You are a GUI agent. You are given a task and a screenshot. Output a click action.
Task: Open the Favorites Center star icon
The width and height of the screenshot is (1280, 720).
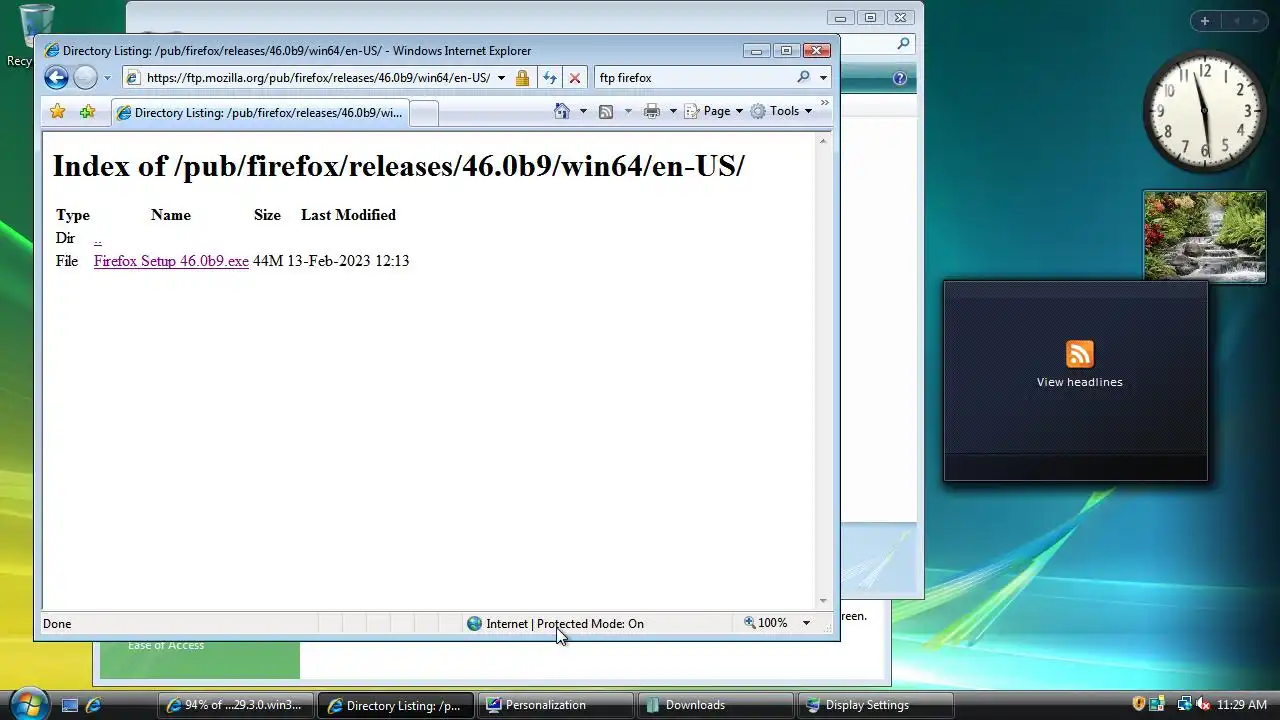pyautogui.click(x=58, y=112)
